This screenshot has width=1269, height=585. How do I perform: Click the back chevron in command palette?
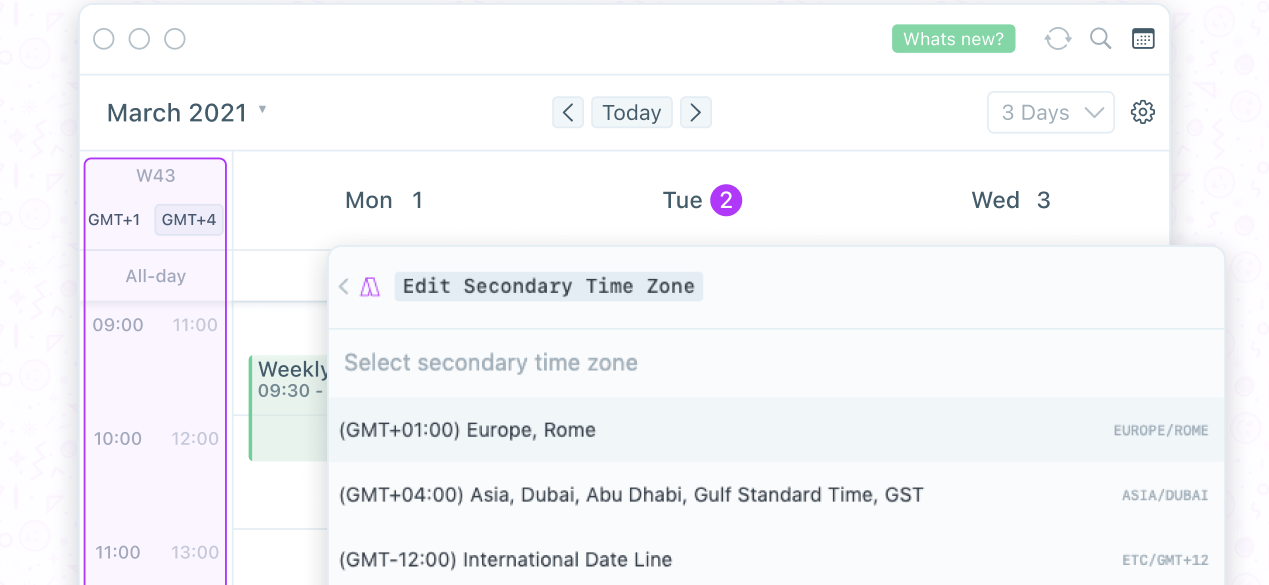(344, 287)
